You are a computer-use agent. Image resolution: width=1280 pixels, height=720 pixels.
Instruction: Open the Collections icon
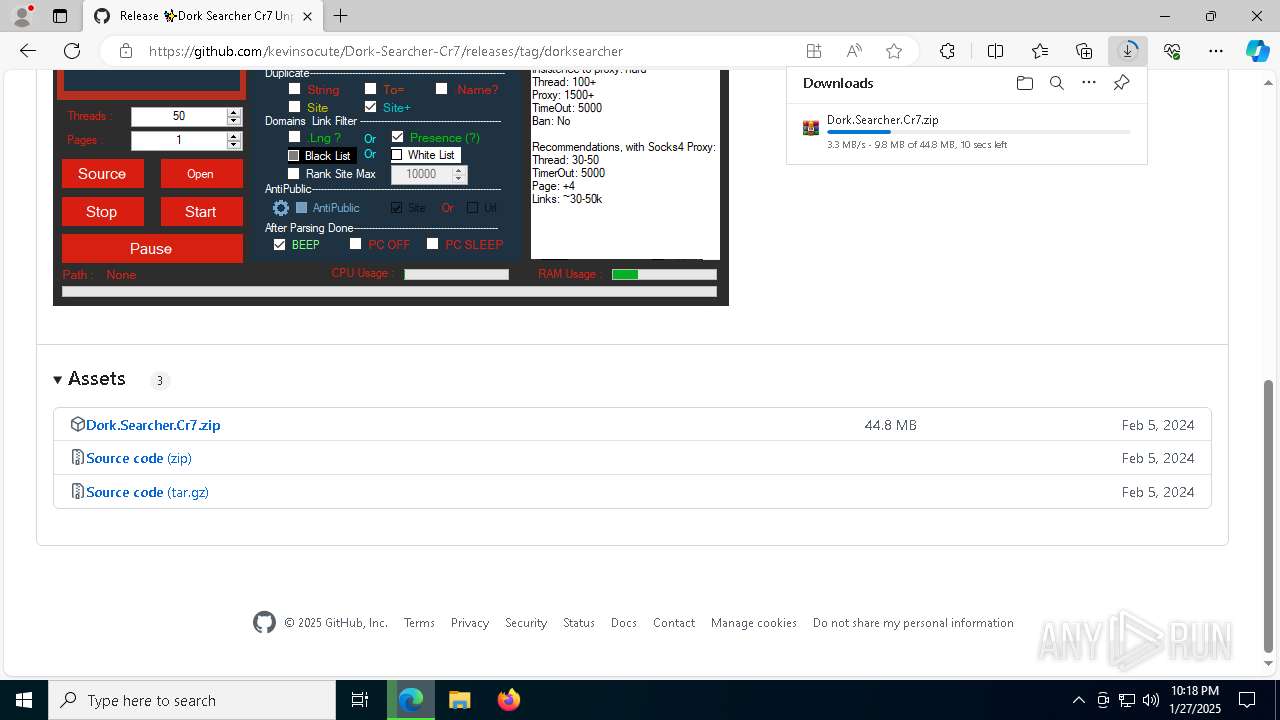pos(1084,51)
